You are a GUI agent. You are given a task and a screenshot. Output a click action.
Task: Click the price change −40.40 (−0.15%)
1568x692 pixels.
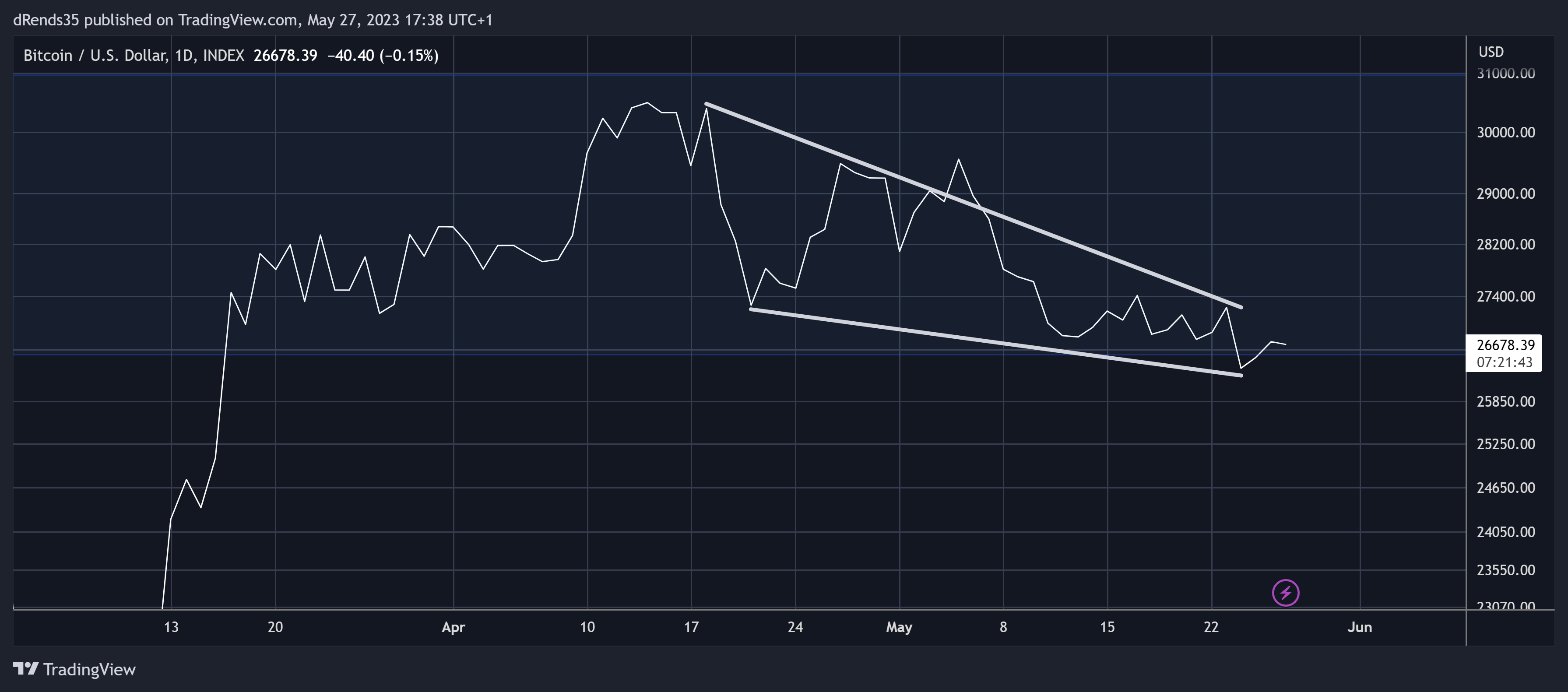[x=383, y=56]
